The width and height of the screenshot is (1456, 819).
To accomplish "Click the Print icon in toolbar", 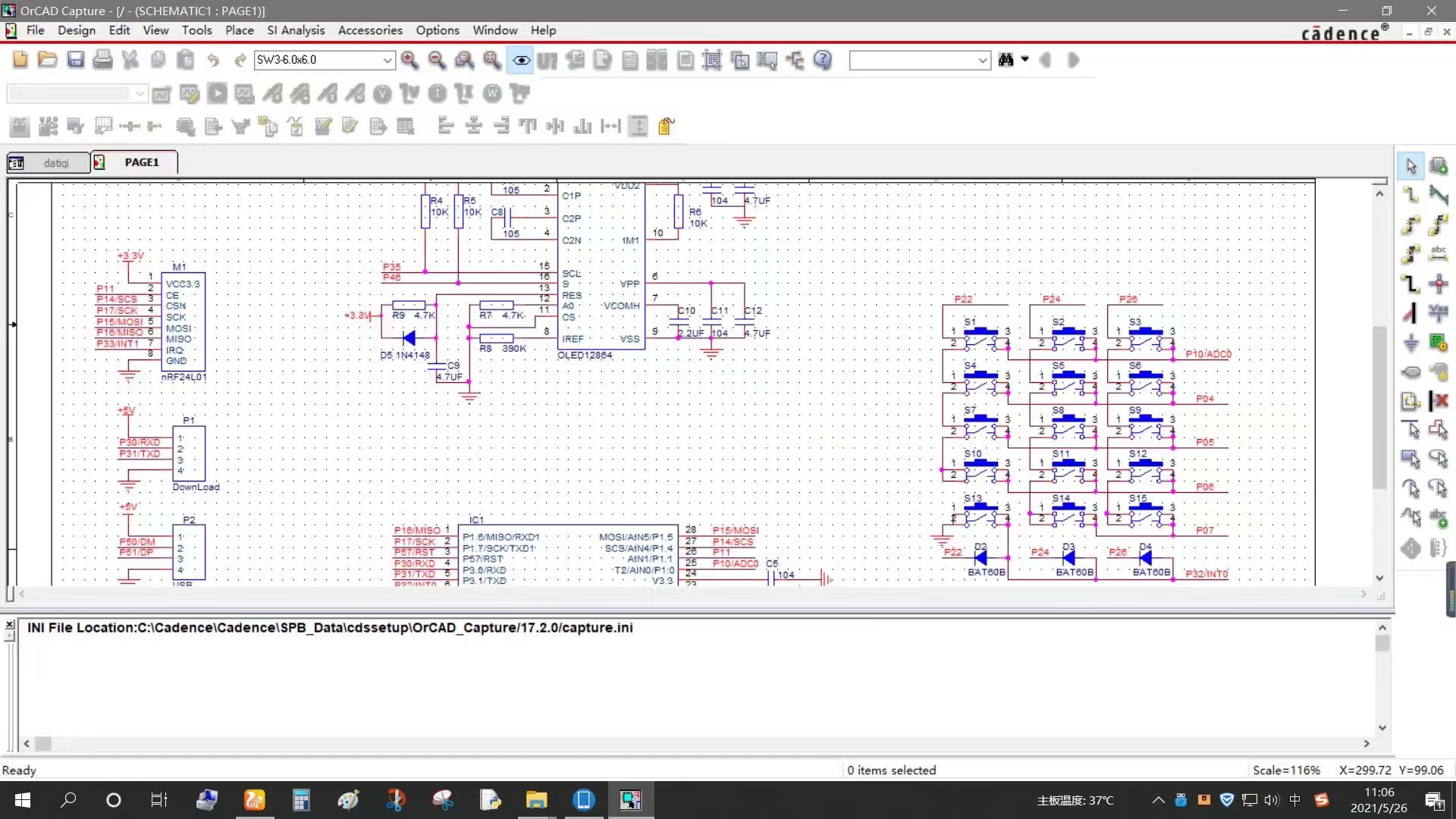I will click(x=102, y=60).
